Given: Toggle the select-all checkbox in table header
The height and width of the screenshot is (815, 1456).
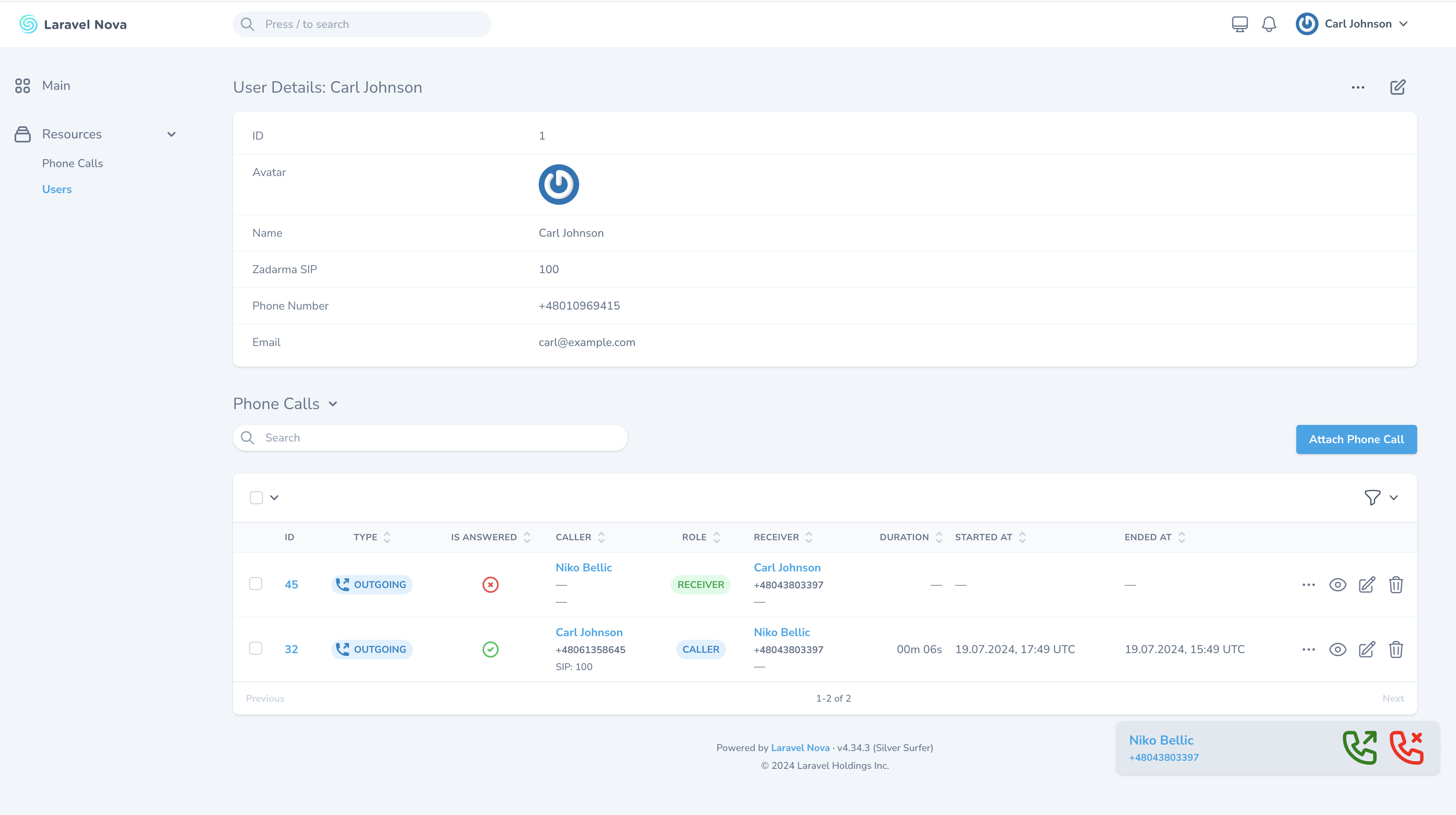Looking at the screenshot, I should point(256,498).
